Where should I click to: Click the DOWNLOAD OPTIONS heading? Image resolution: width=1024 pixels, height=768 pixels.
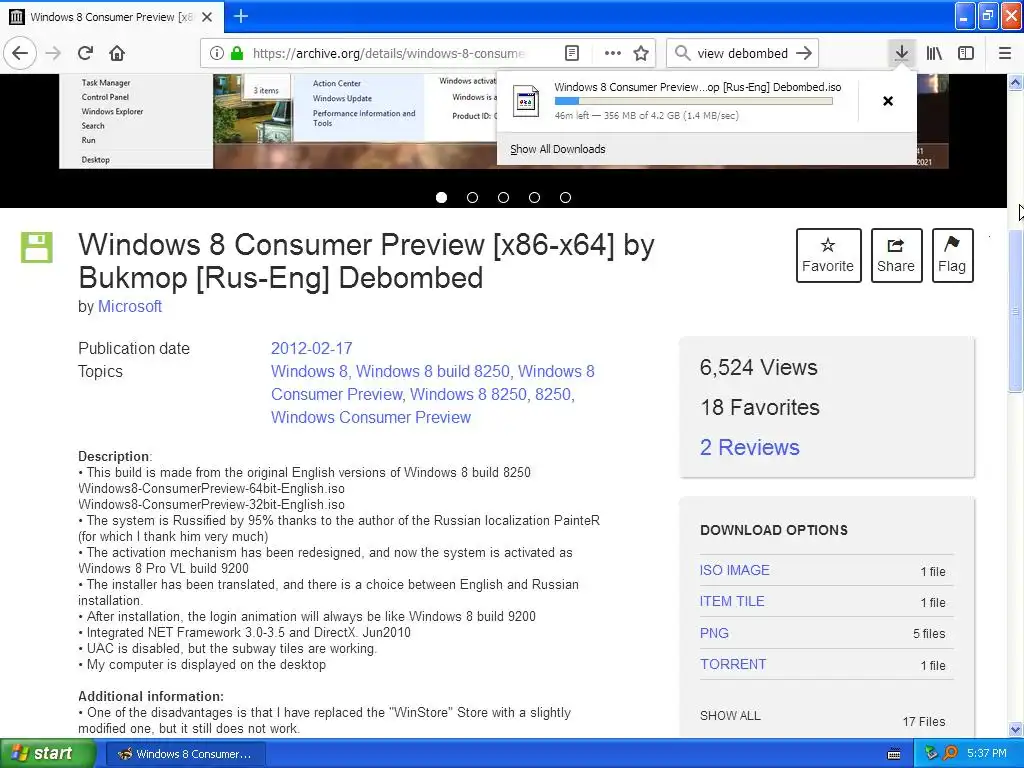(x=774, y=530)
